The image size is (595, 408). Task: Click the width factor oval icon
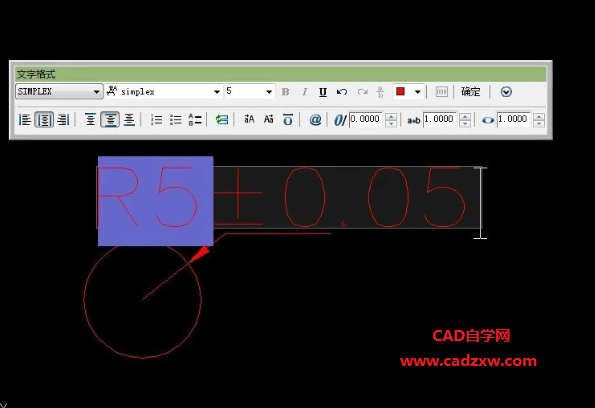click(x=488, y=121)
